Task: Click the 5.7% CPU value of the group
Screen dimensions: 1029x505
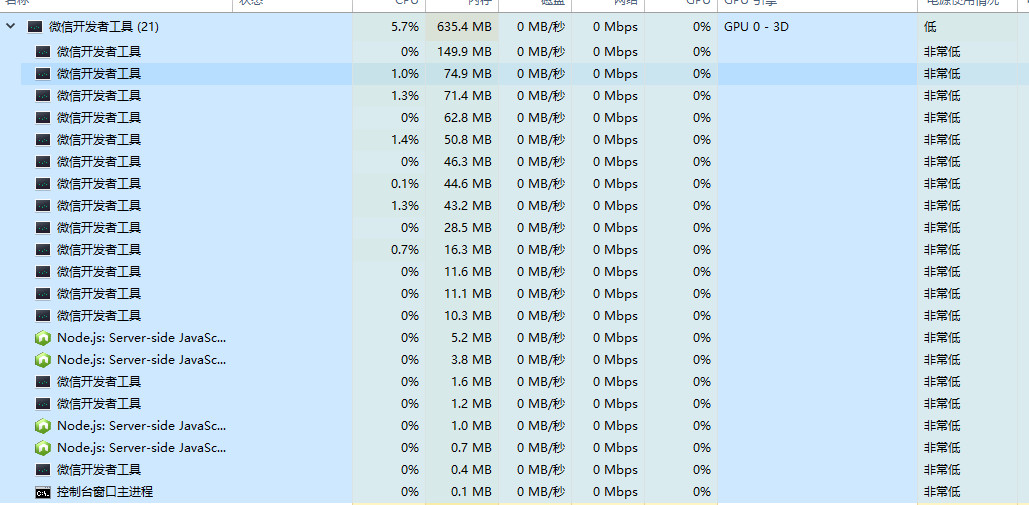Action: point(404,27)
